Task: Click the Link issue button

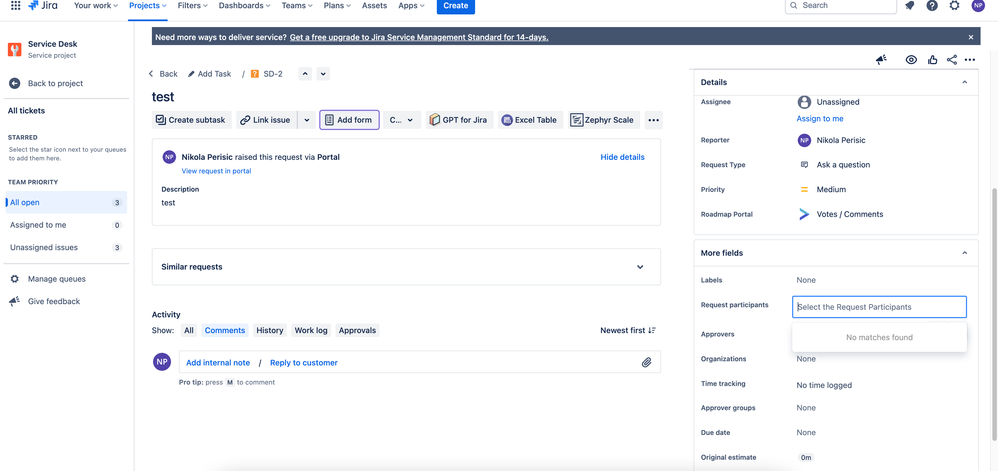Action: pyautogui.click(x=266, y=120)
